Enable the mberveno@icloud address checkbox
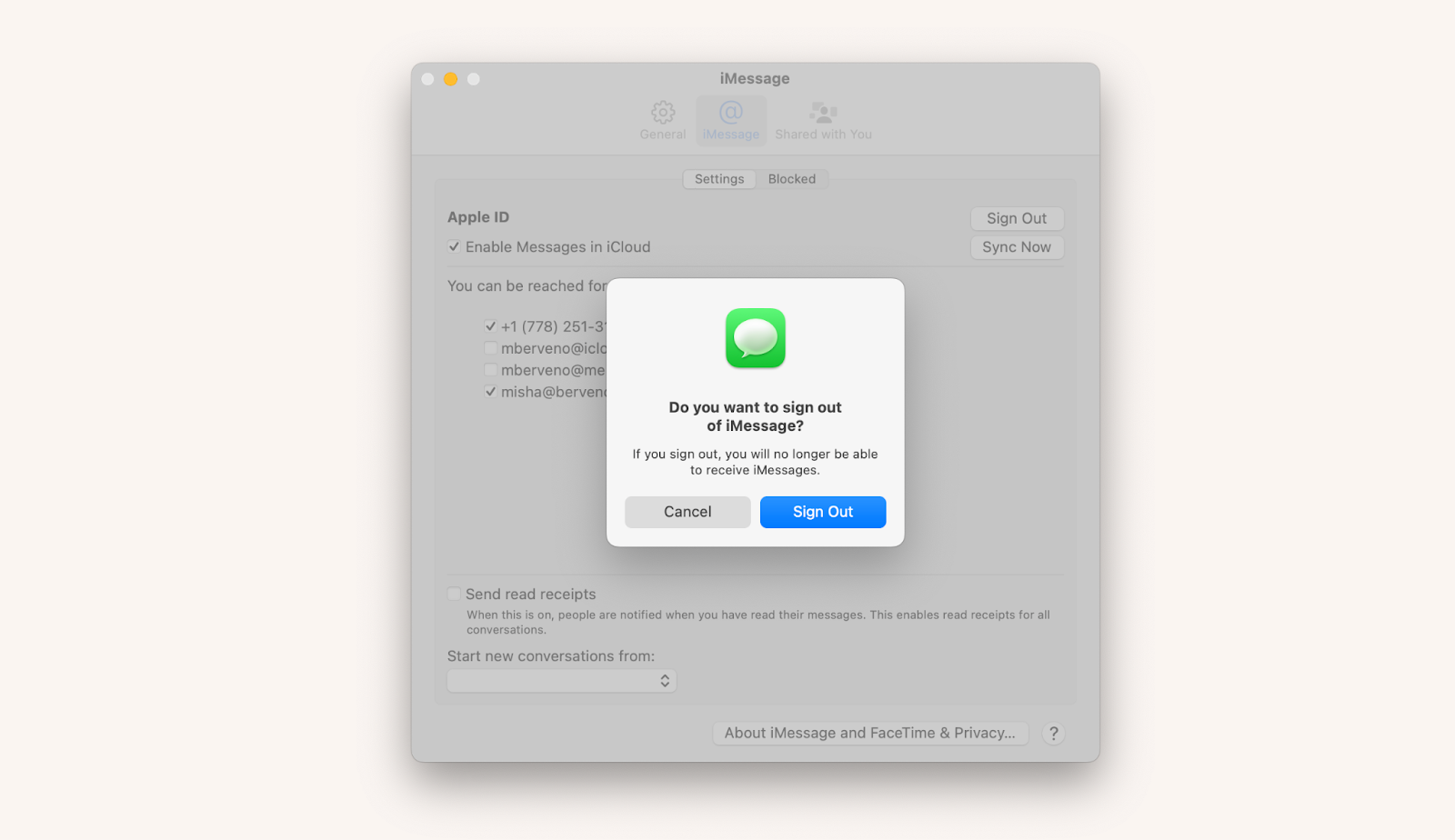This screenshot has width=1455, height=840. pyautogui.click(x=491, y=348)
